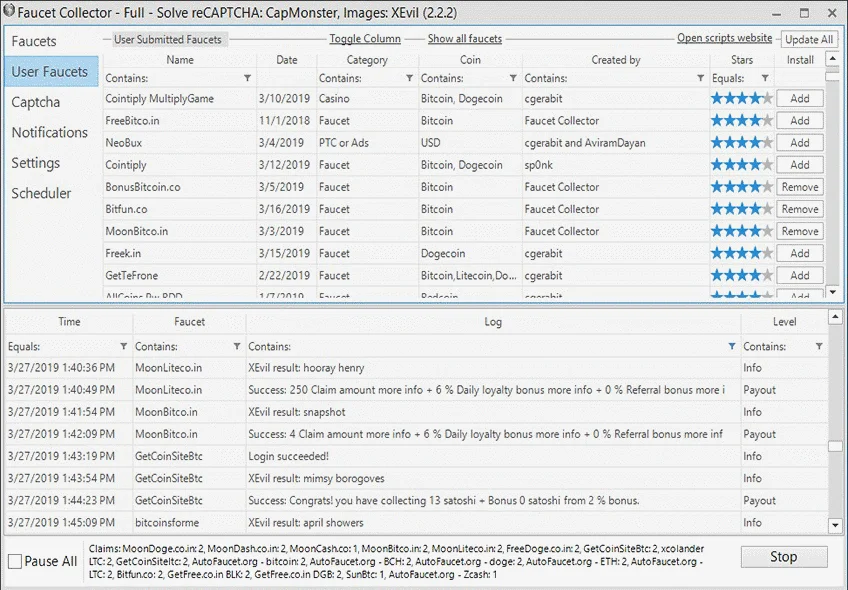Click the star rating of NeoBux
Image resolution: width=848 pixels, height=590 pixels.
point(741,143)
